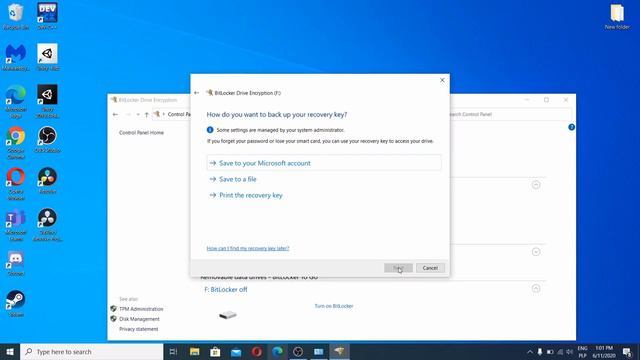Click the Control Panel breadcrumb in the address bar

click(x=179, y=114)
